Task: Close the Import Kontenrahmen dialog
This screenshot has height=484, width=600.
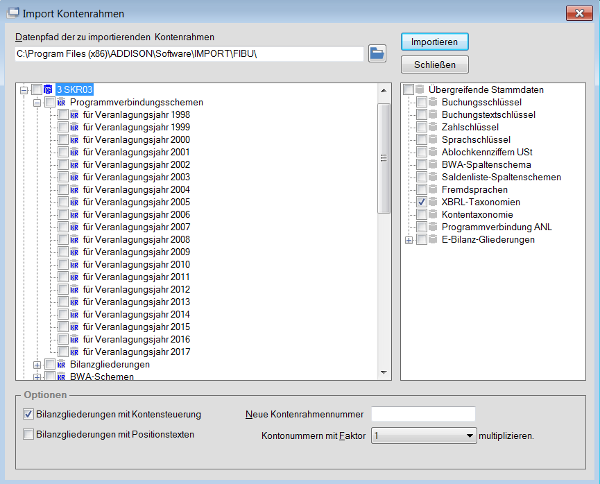Action: point(579,13)
